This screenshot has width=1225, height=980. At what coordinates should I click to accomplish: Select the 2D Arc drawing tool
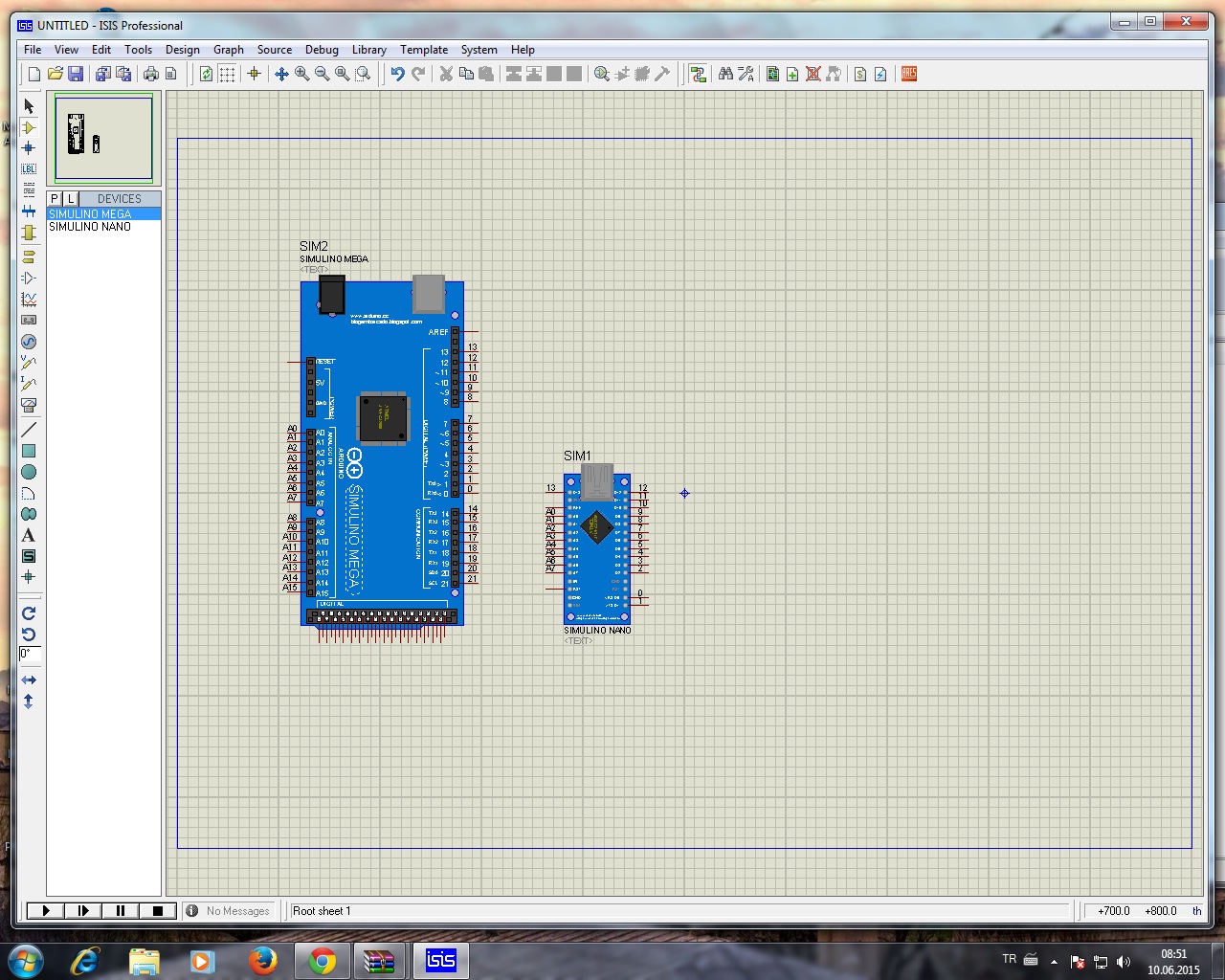(29, 493)
